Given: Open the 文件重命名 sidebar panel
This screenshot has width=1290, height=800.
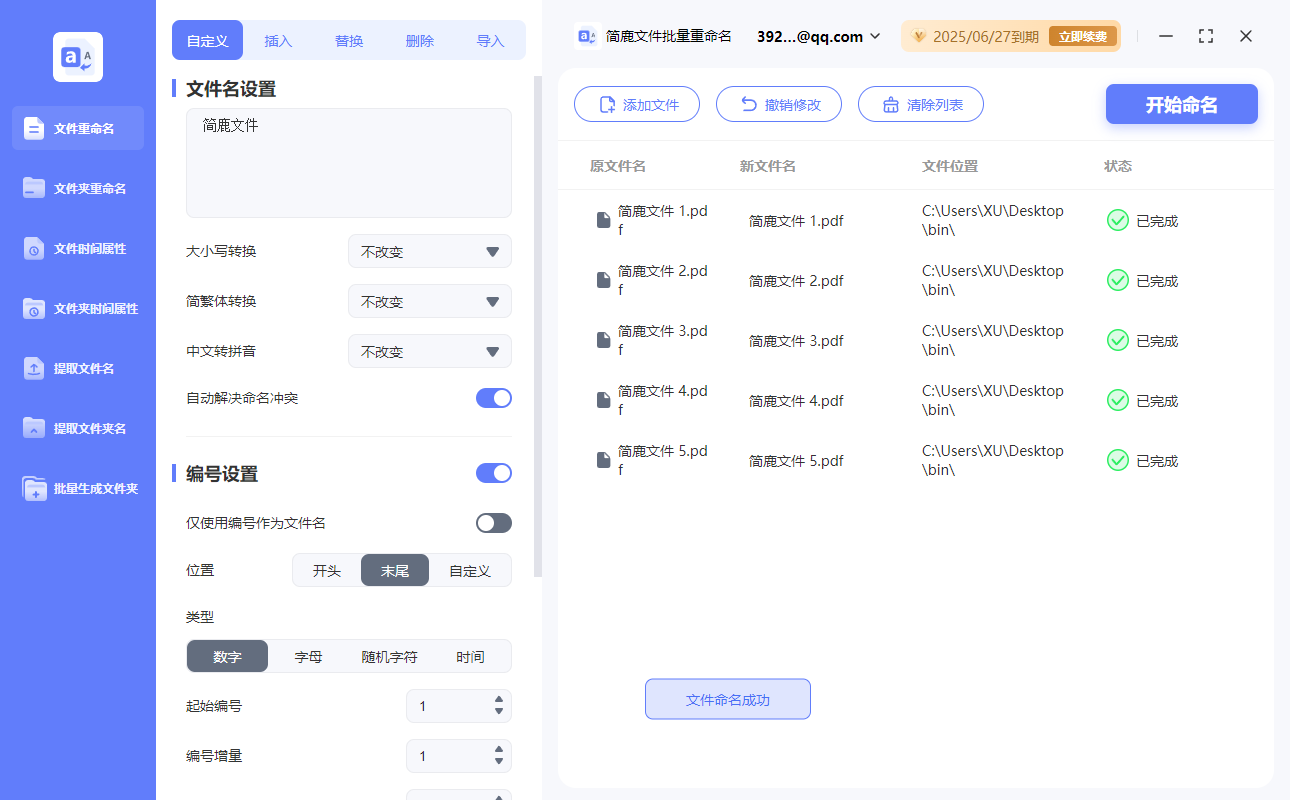Looking at the screenshot, I should (x=77, y=128).
